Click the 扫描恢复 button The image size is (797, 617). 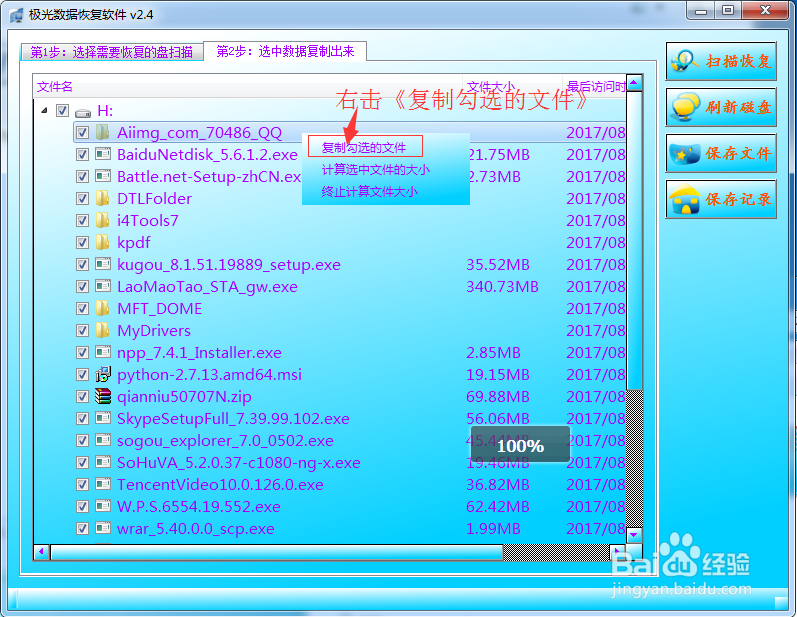(721, 61)
